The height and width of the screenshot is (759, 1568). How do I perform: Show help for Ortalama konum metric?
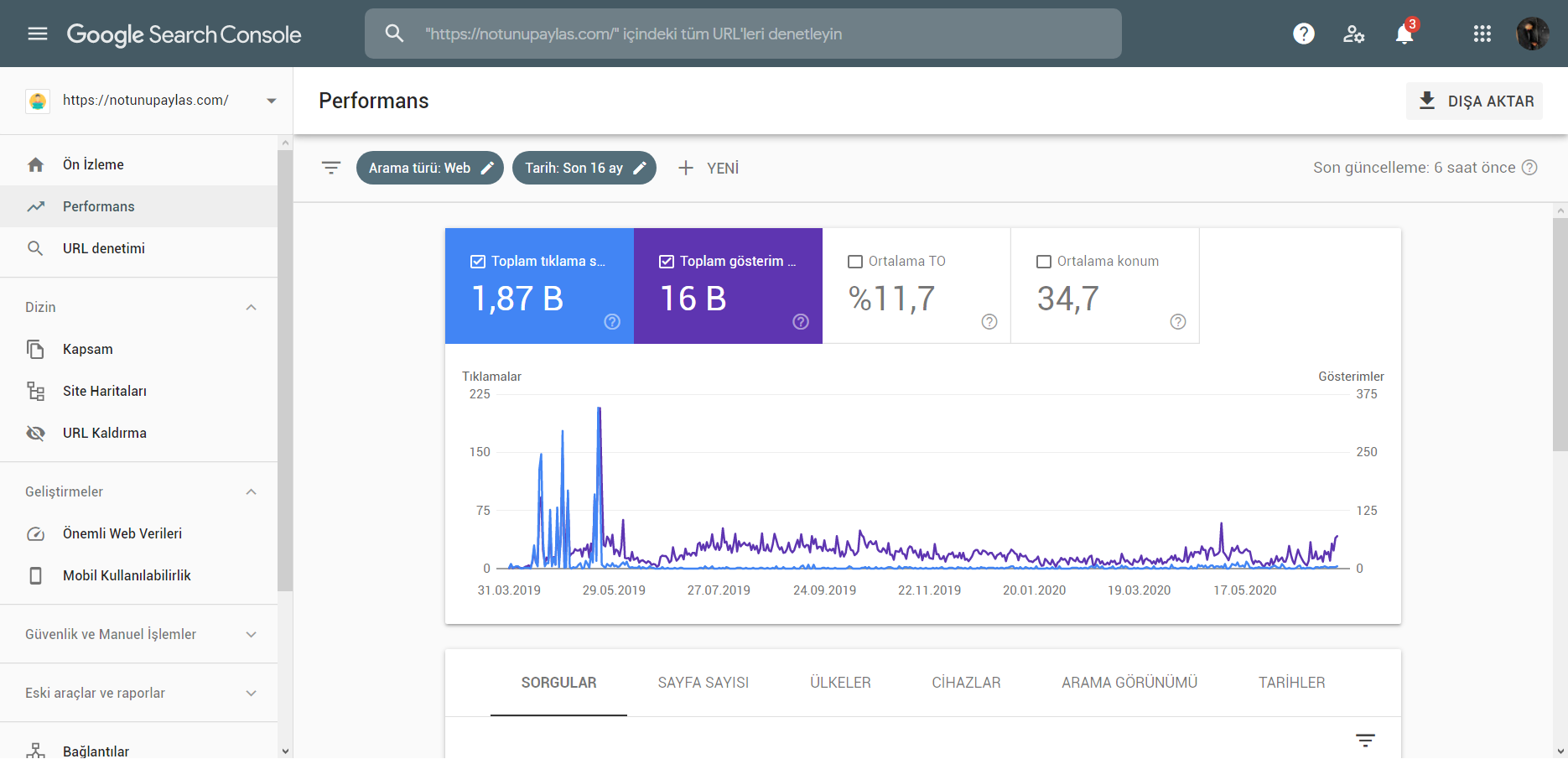pos(1178,322)
